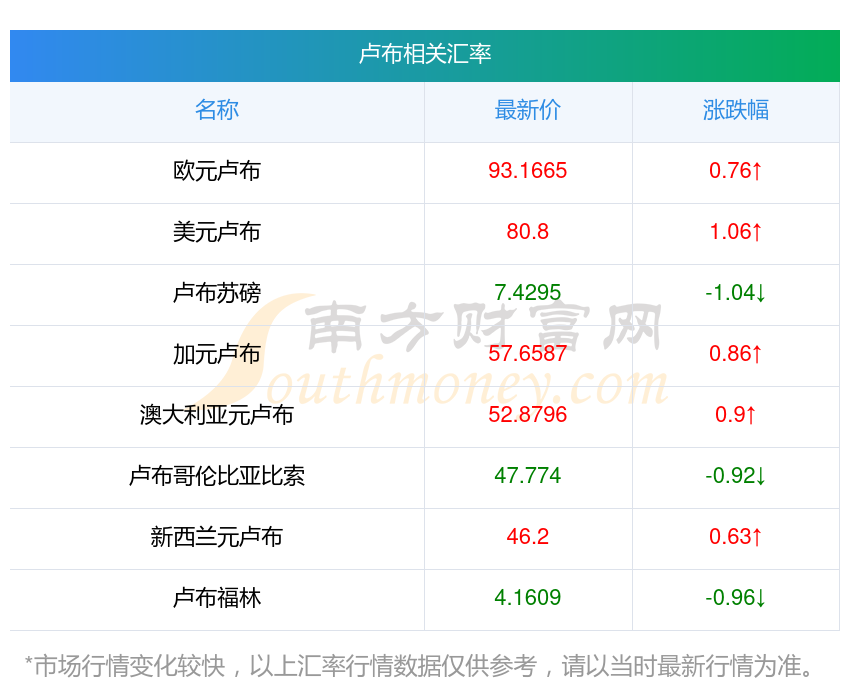
Task: Select the 名称 column header
Action: (x=217, y=110)
